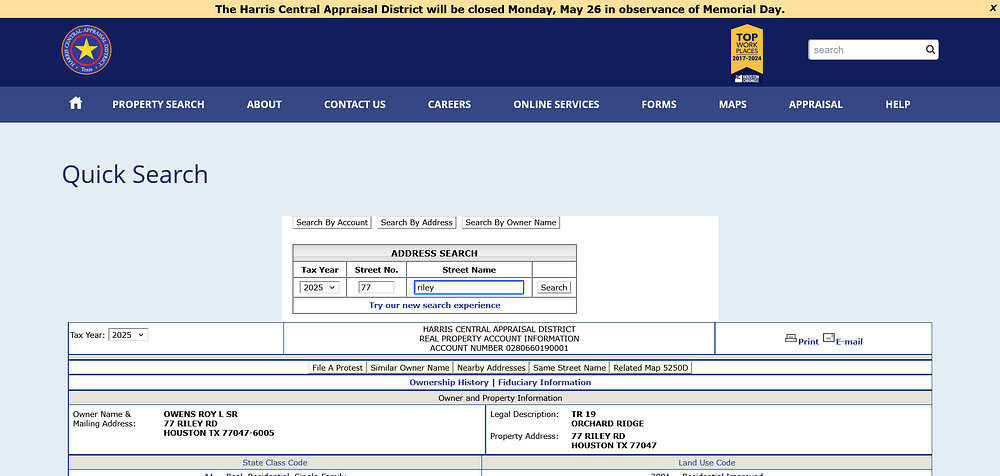
Task: Click the owner name OWENS ROY L SR
Action: pos(201,414)
